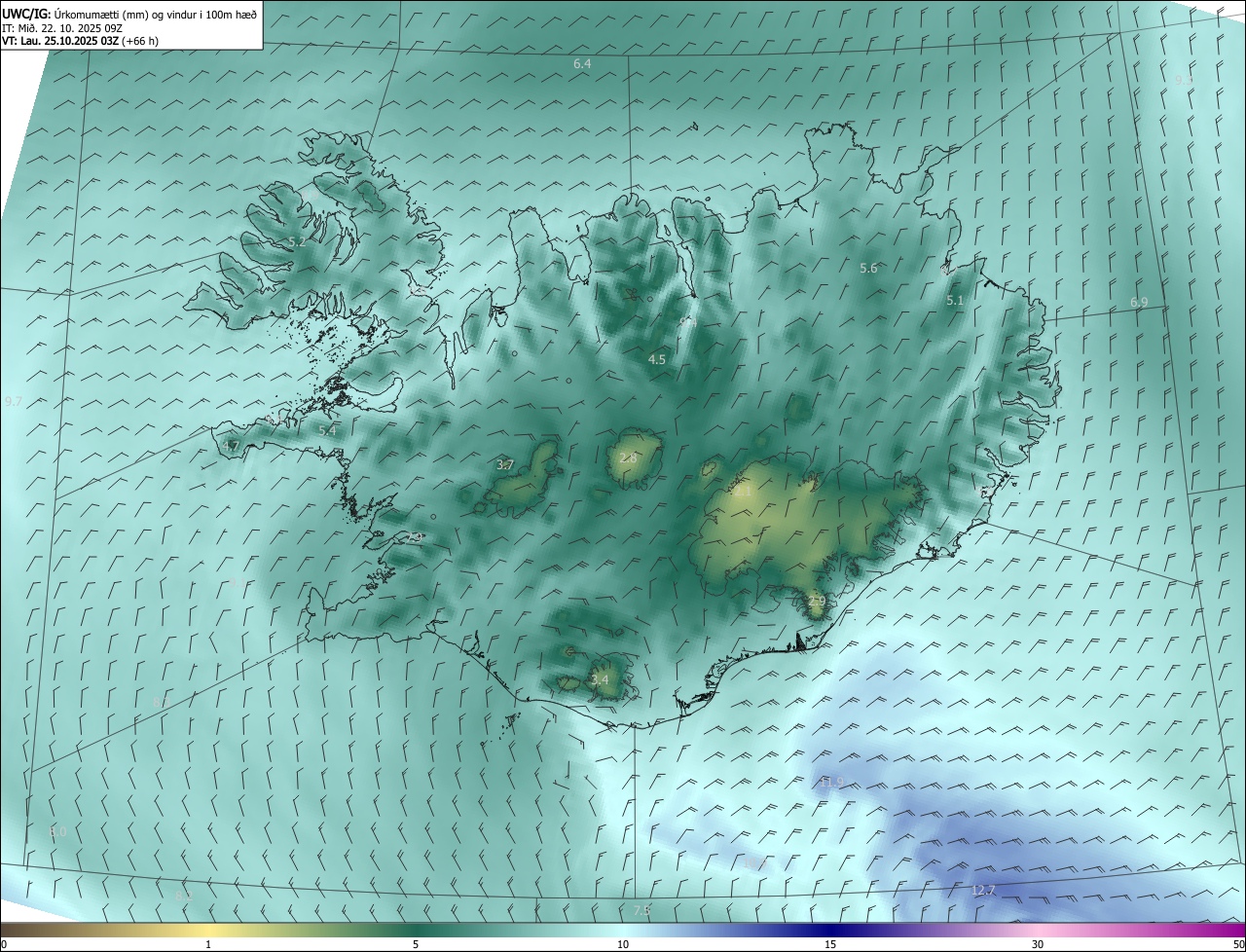Screen dimensions: 1246x952
Task: Click the 2.1 value on the Vatnajökull glacier
Action: point(742,493)
